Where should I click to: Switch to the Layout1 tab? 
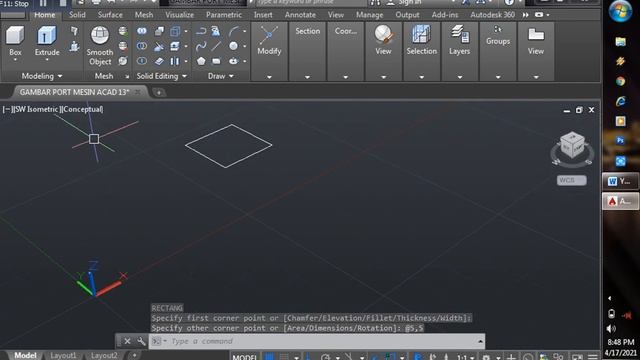click(63, 356)
